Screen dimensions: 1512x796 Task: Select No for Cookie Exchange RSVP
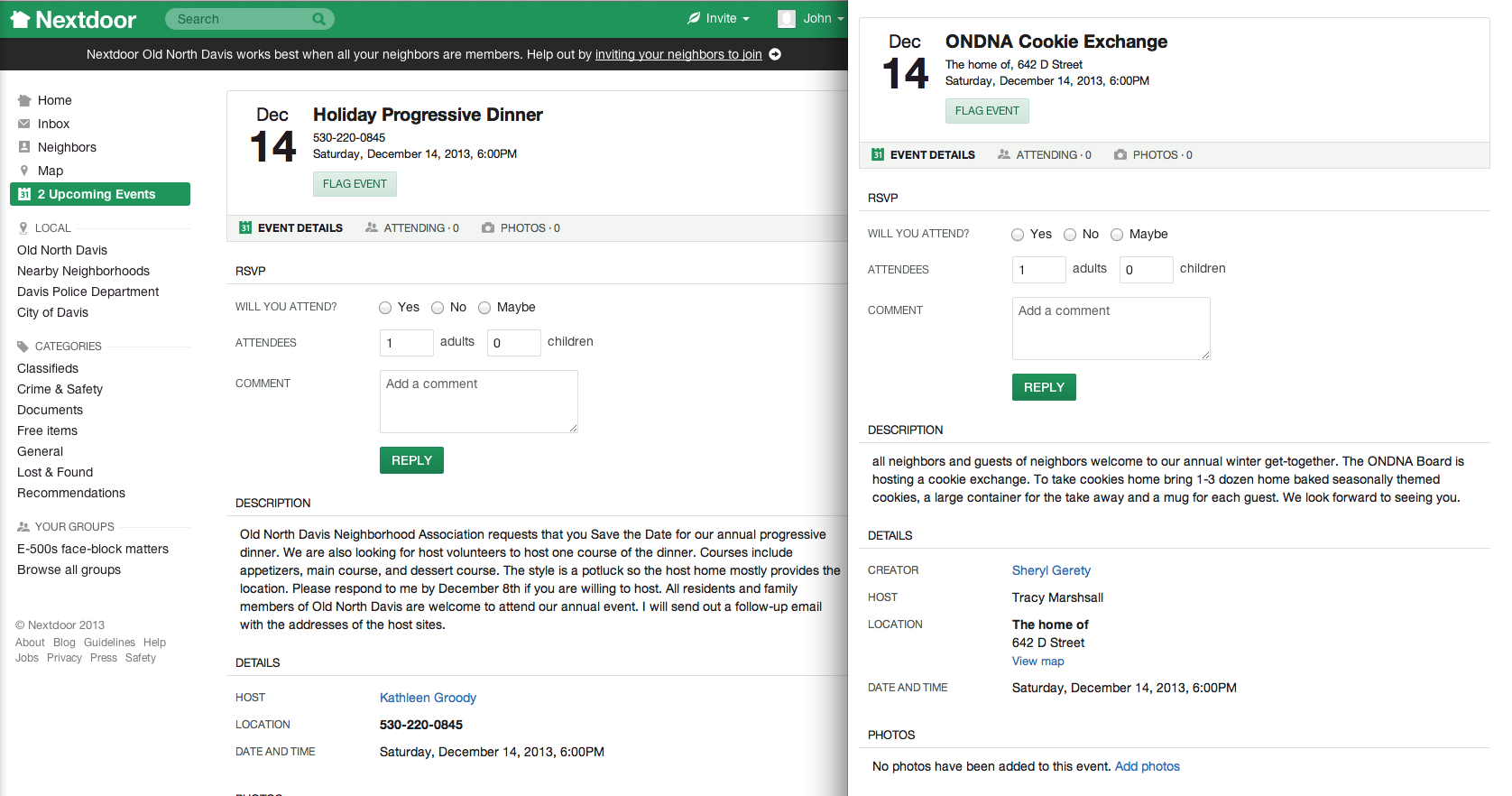[x=1070, y=235]
